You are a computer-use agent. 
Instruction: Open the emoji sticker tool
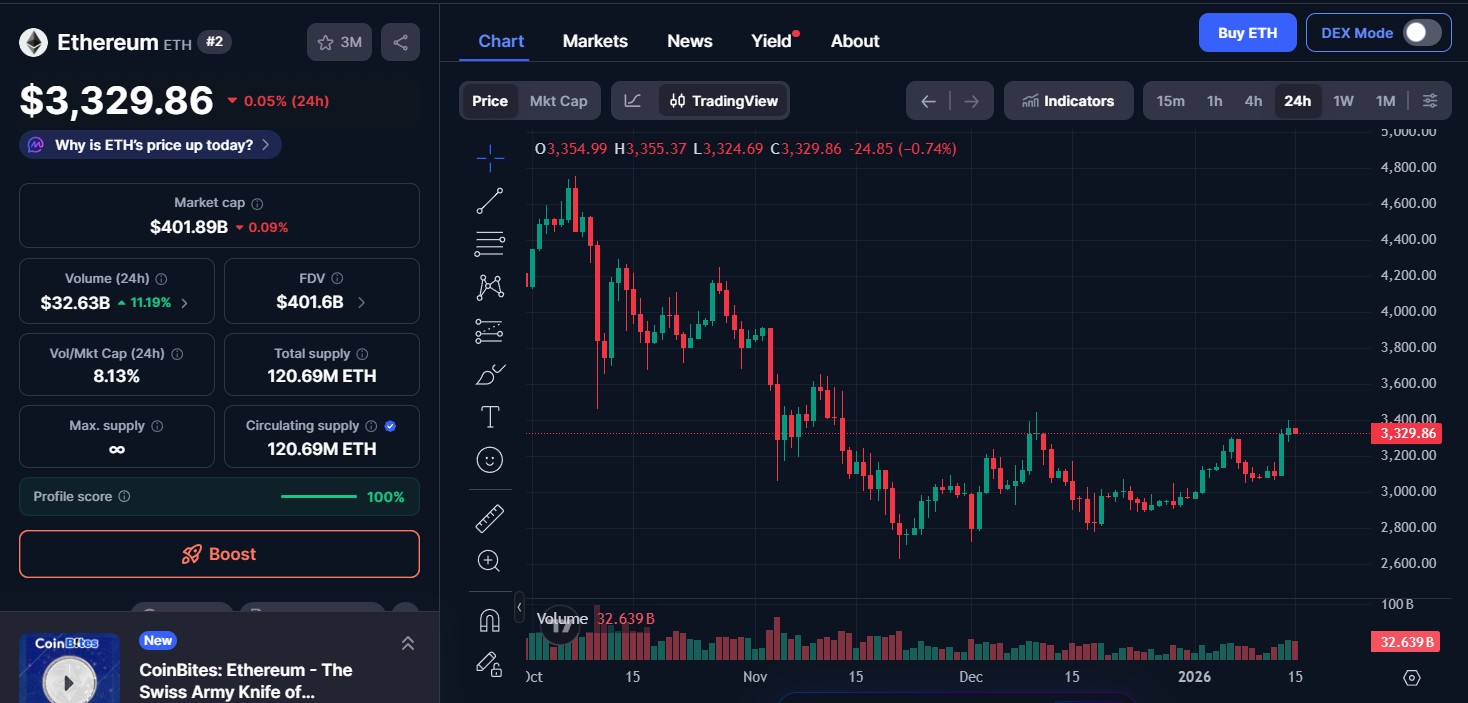[x=489, y=460]
